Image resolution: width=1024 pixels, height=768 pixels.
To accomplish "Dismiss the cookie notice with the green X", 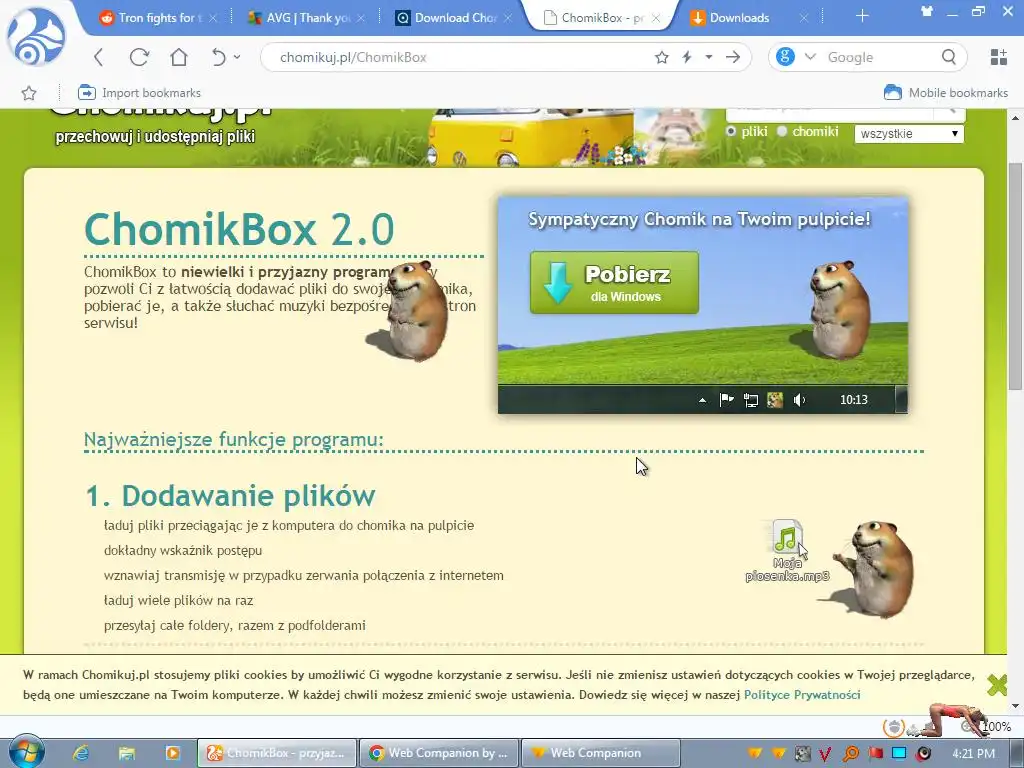I will point(997,685).
